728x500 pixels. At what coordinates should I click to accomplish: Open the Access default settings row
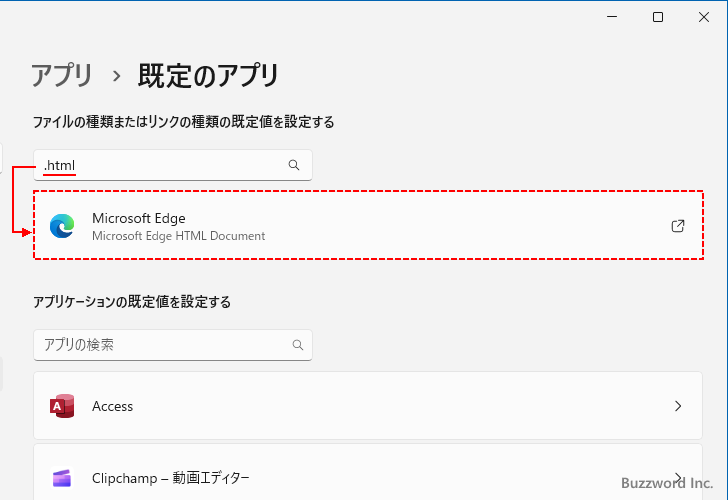pyautogui.click(x=368, y=406)
